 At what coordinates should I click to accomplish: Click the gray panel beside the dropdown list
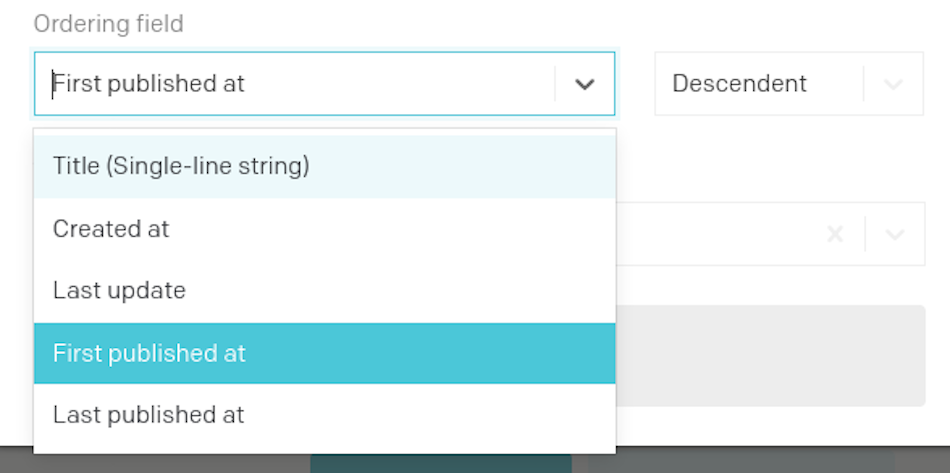click(771, 356)
